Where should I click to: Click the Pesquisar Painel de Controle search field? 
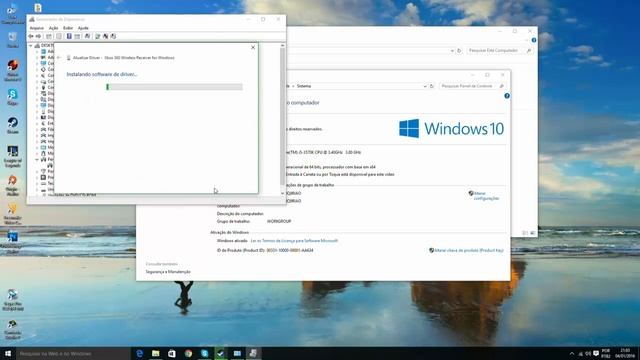tap(472, 86)
